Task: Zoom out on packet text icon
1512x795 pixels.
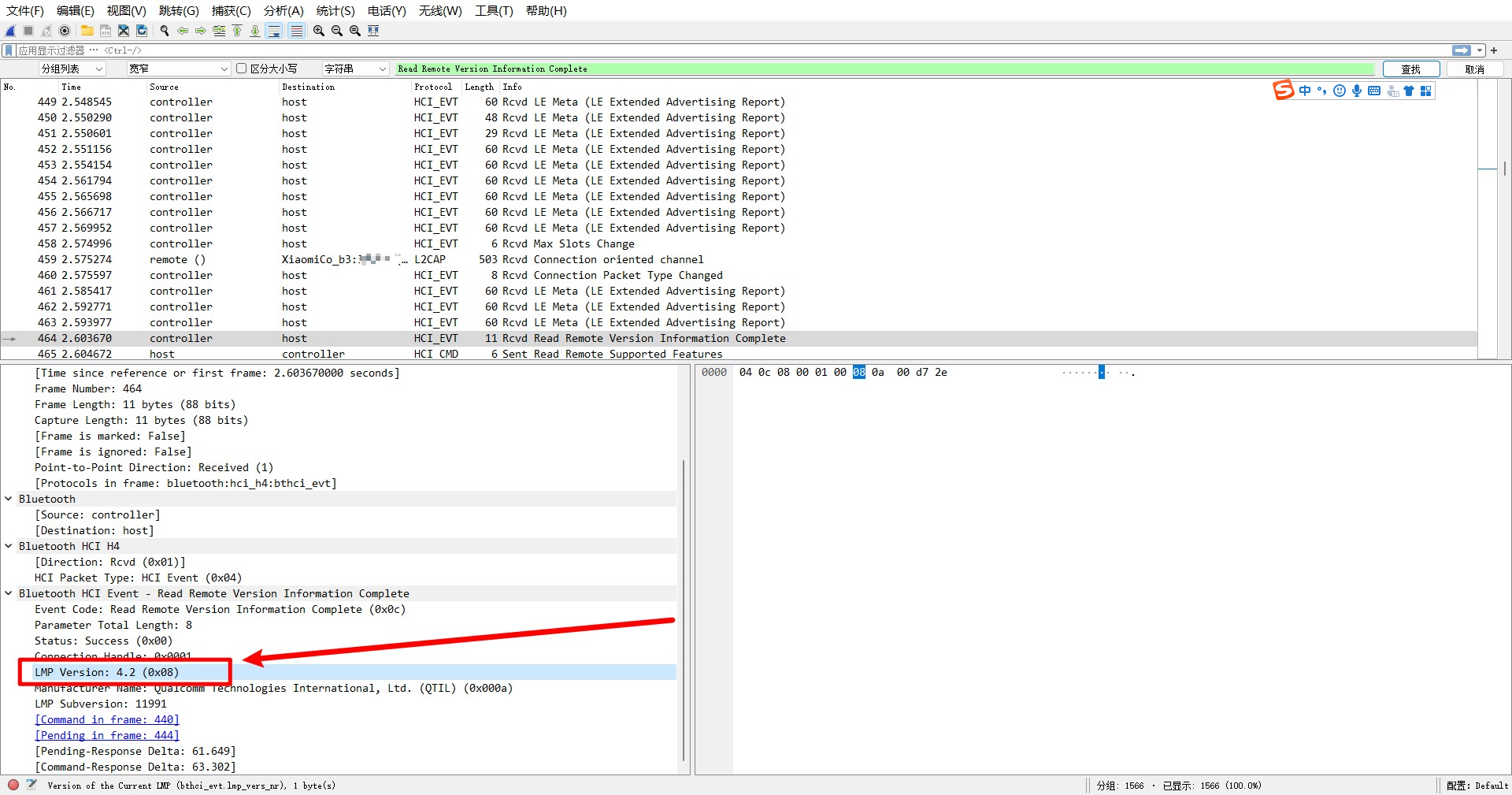Action: click(x=337, y=31)
